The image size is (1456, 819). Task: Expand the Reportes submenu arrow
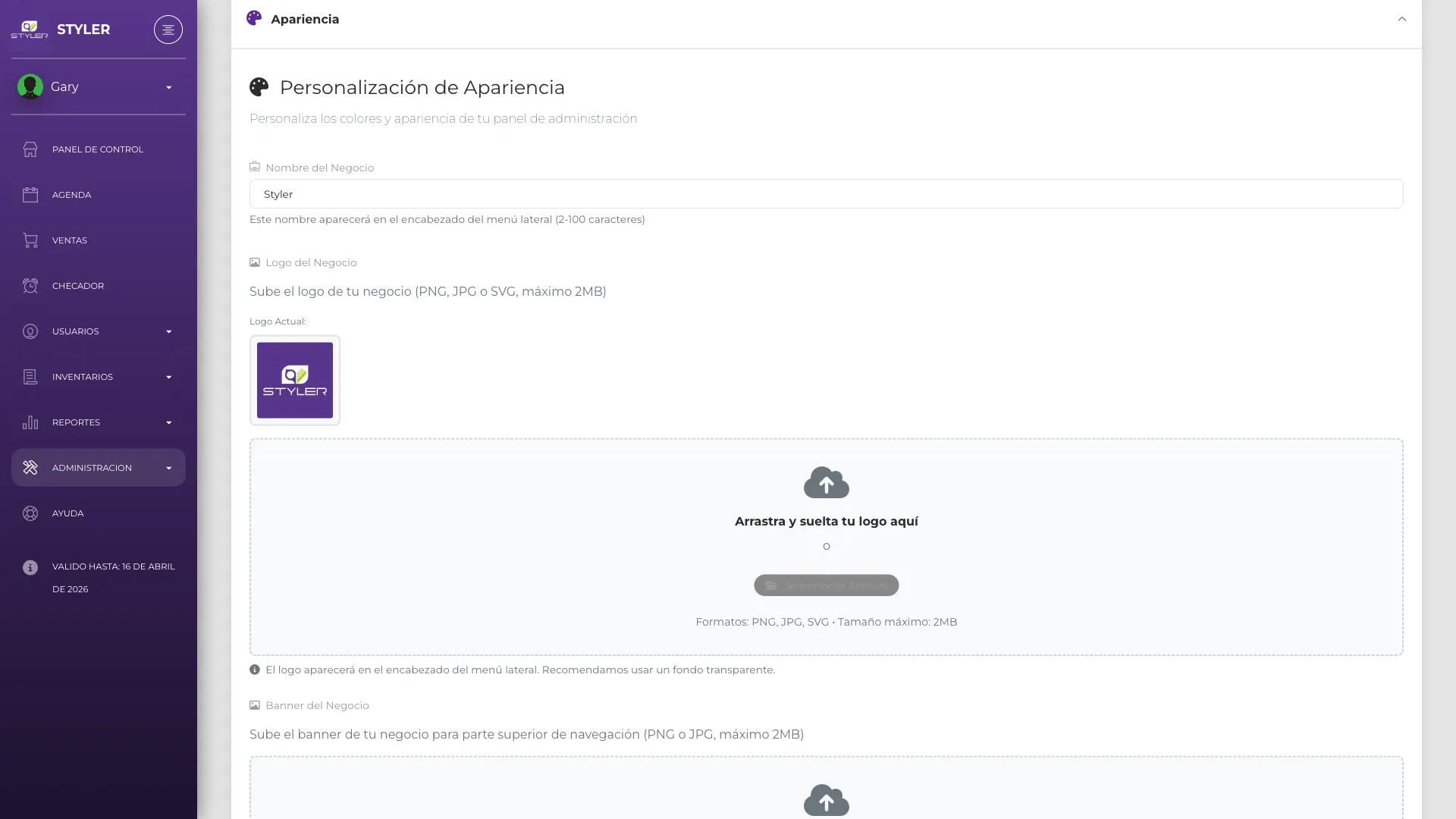point(169,422)
